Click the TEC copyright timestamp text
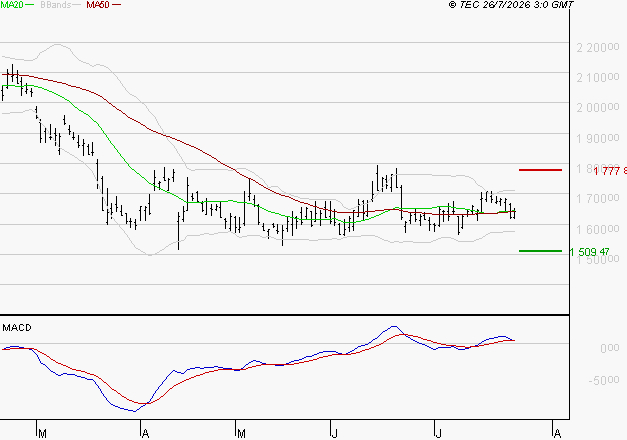Image resolution: width=627 pixels, height=440 pixels. coord(511,5)
